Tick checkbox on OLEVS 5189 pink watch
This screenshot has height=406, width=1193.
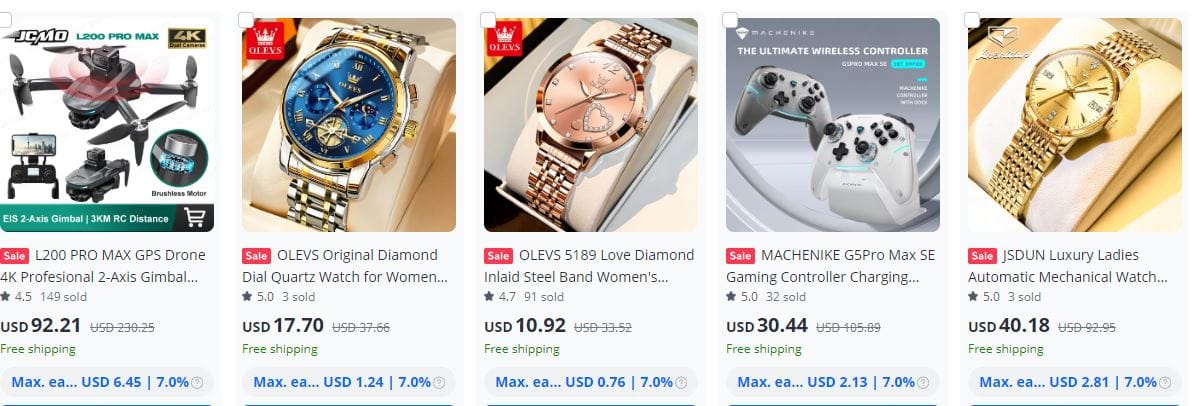pyautogui.click(x=488, y=20)
